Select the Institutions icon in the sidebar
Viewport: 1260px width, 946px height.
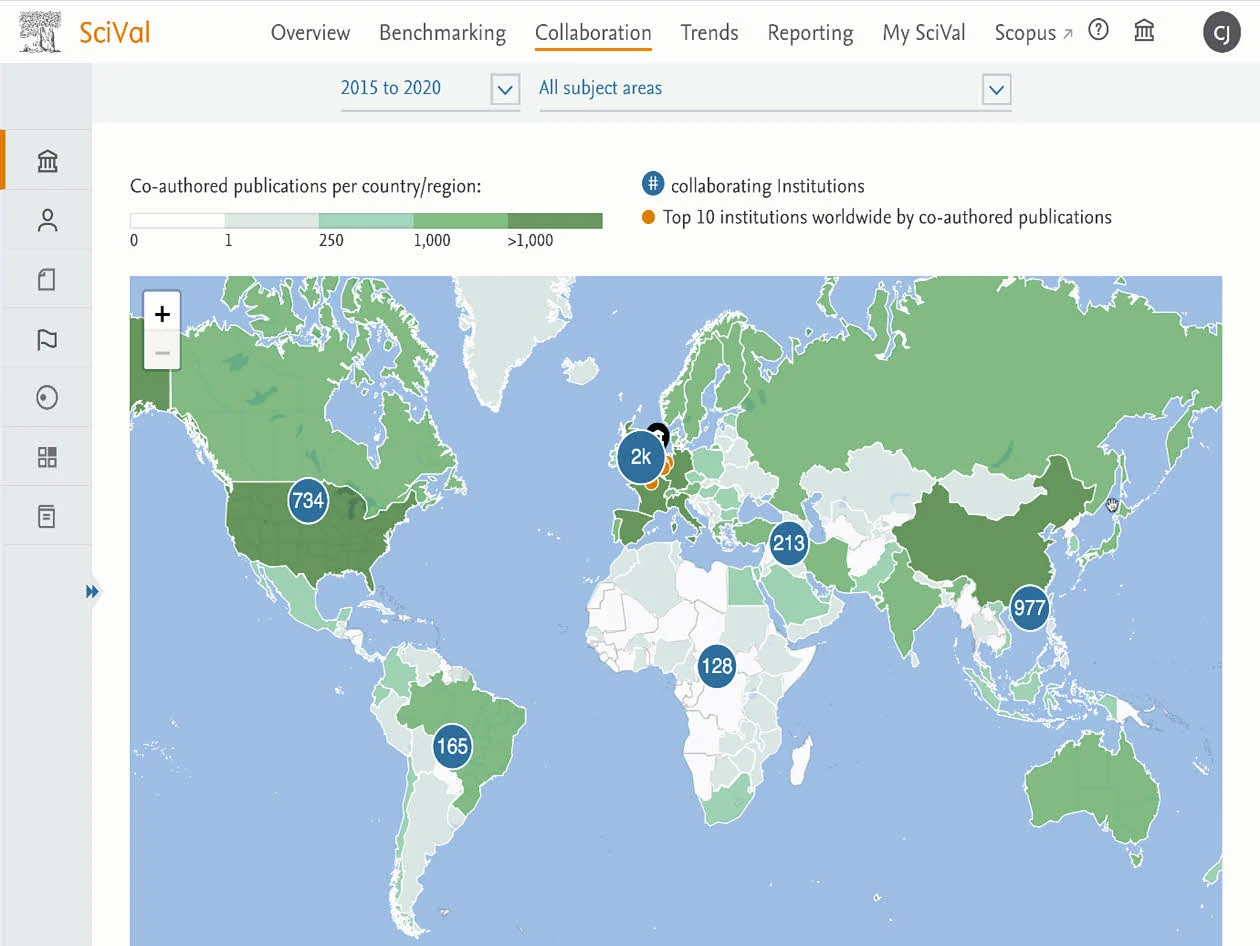47,160
